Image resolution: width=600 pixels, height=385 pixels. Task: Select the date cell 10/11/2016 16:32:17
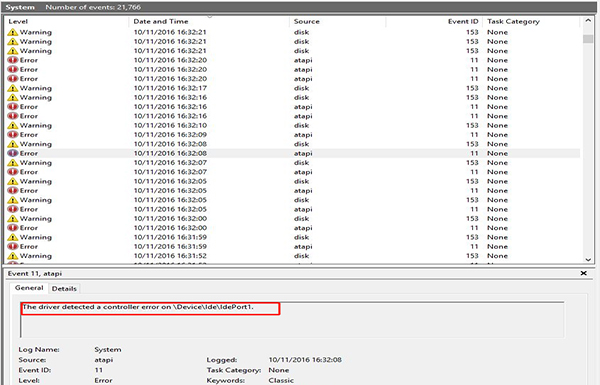[x=170, y=88]
